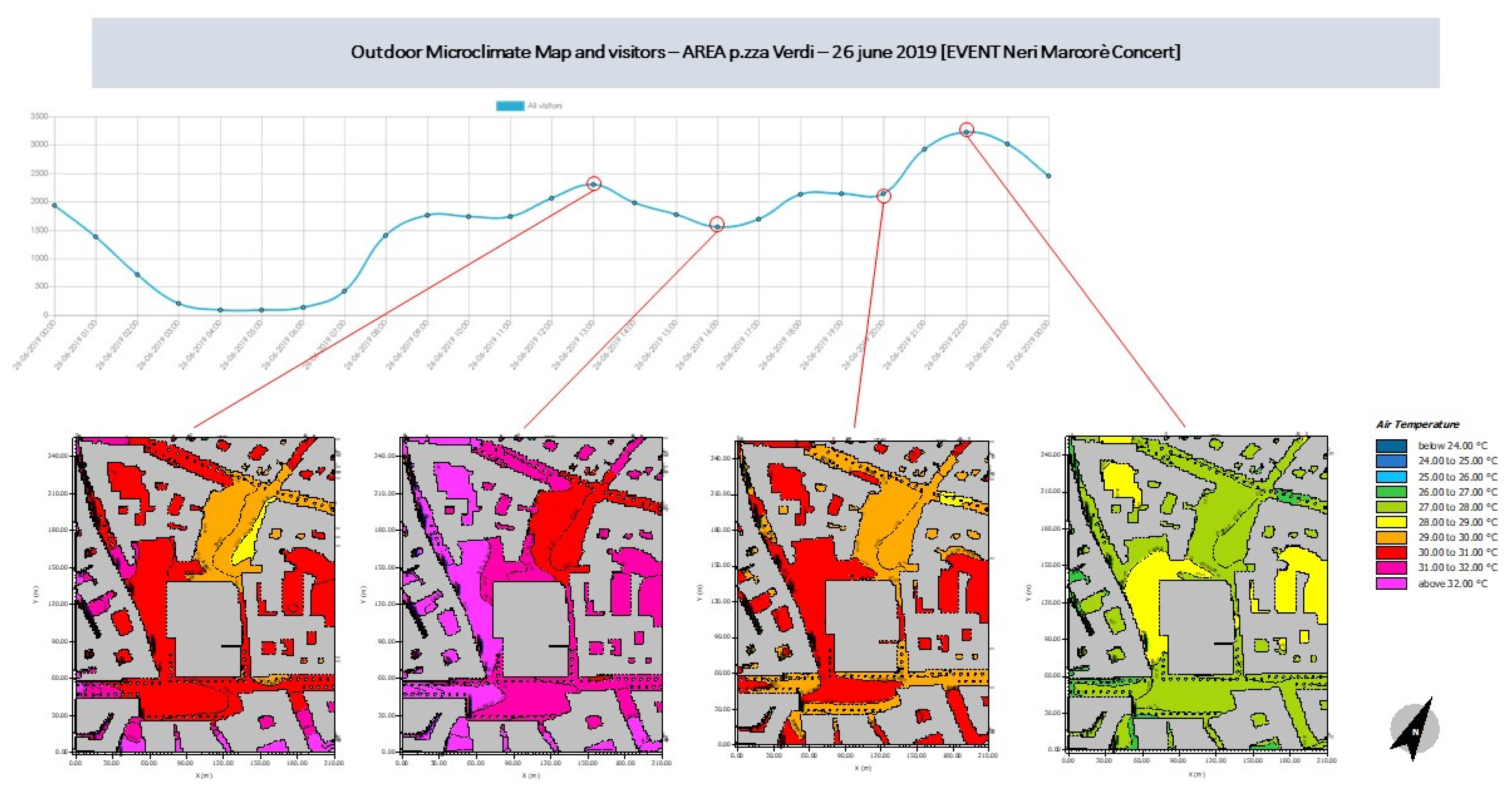The height and width of the screenshot is (793, 1512).
Task: Select the 26.00 to 27.00 °C green swatch
Action: 1391,492
